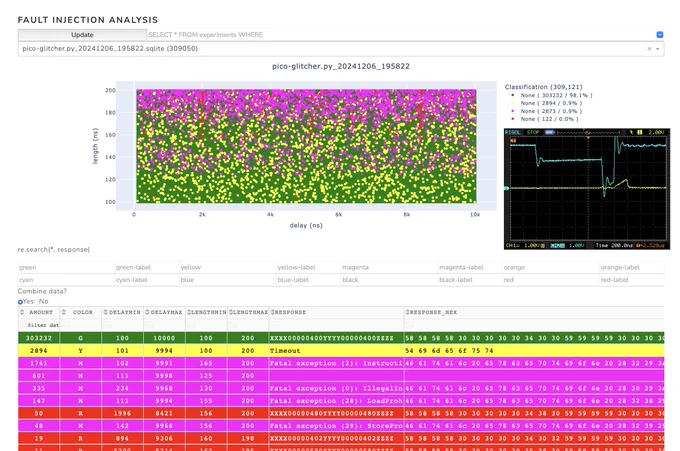
Task: Click the AMOUNT filter data field
Action: [39, 325]
